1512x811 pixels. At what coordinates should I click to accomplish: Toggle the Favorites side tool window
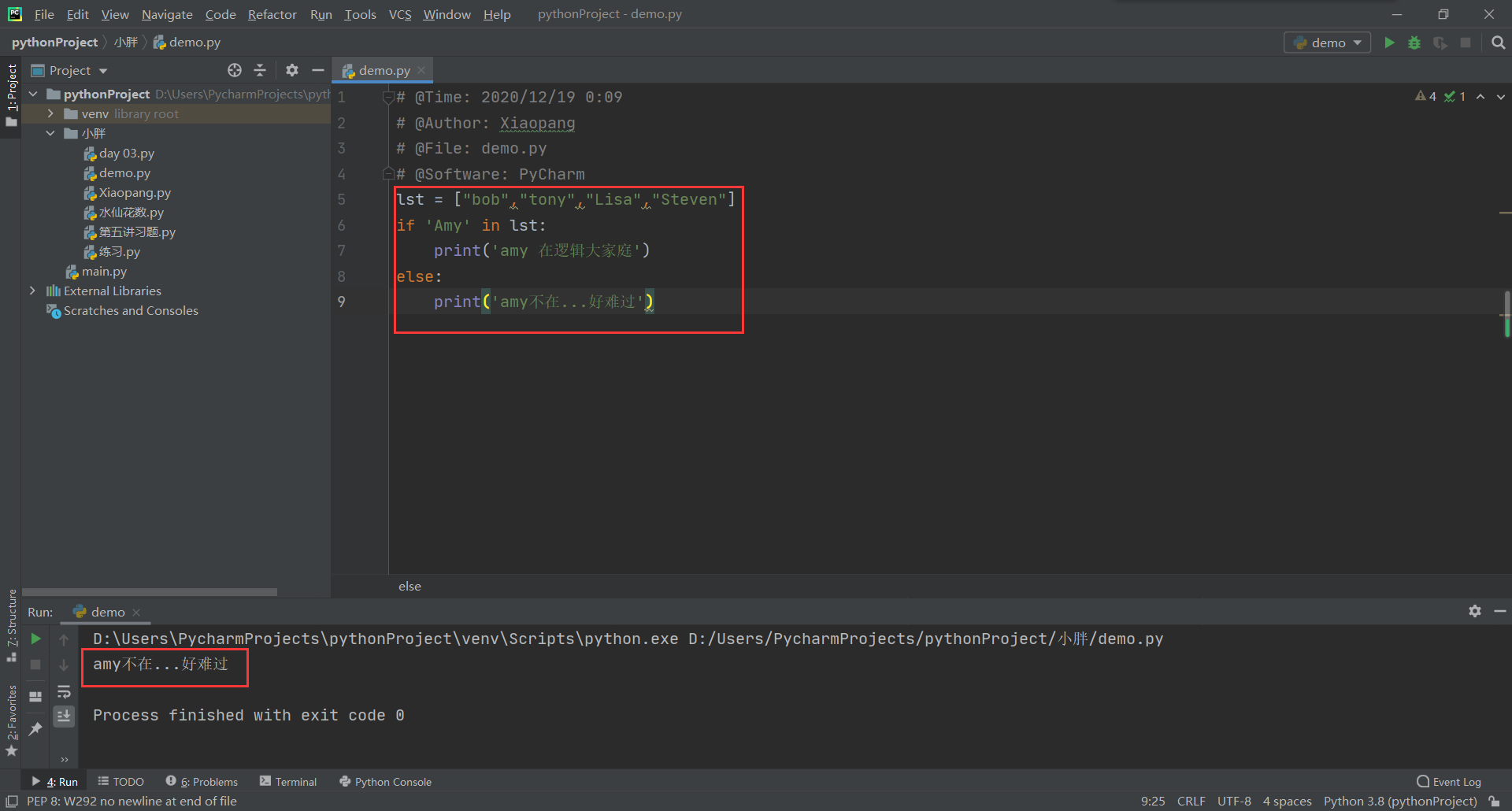(x=11, y=720)
